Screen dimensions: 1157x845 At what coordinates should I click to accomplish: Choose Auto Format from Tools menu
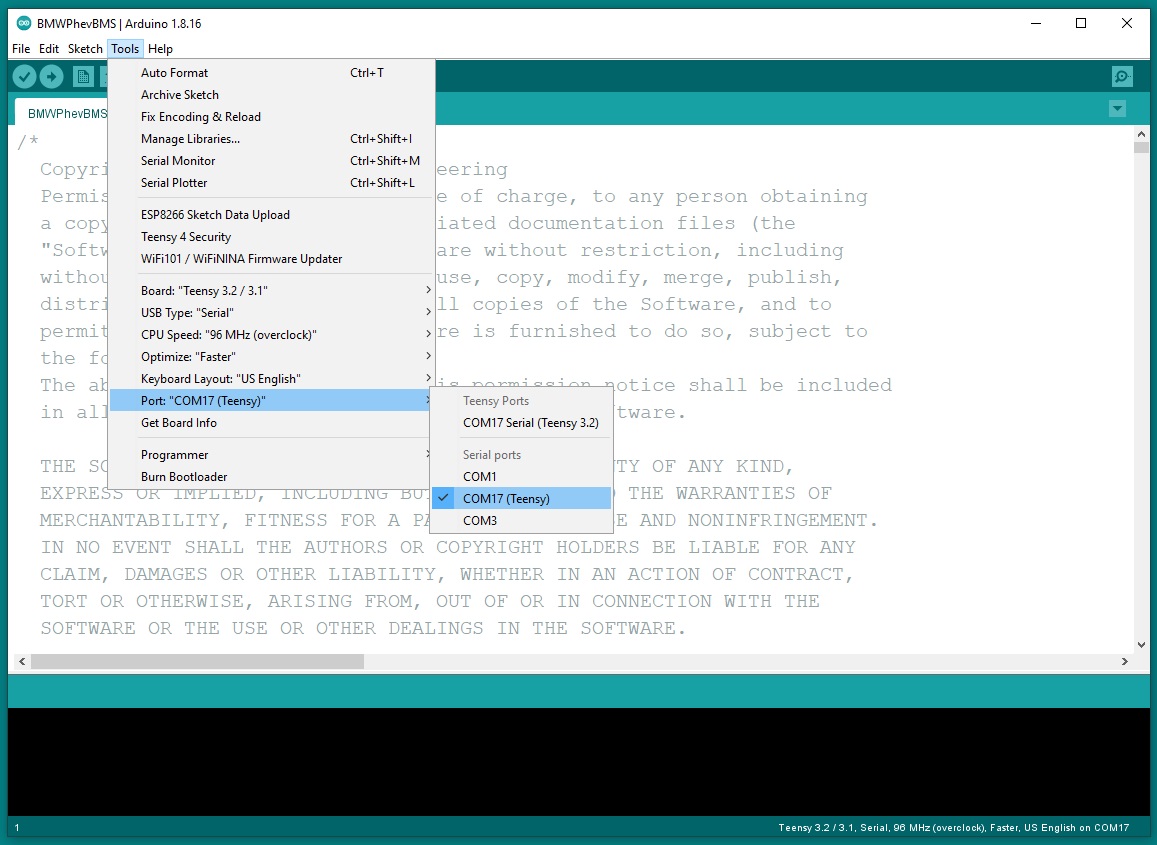(x=175, y=72)
